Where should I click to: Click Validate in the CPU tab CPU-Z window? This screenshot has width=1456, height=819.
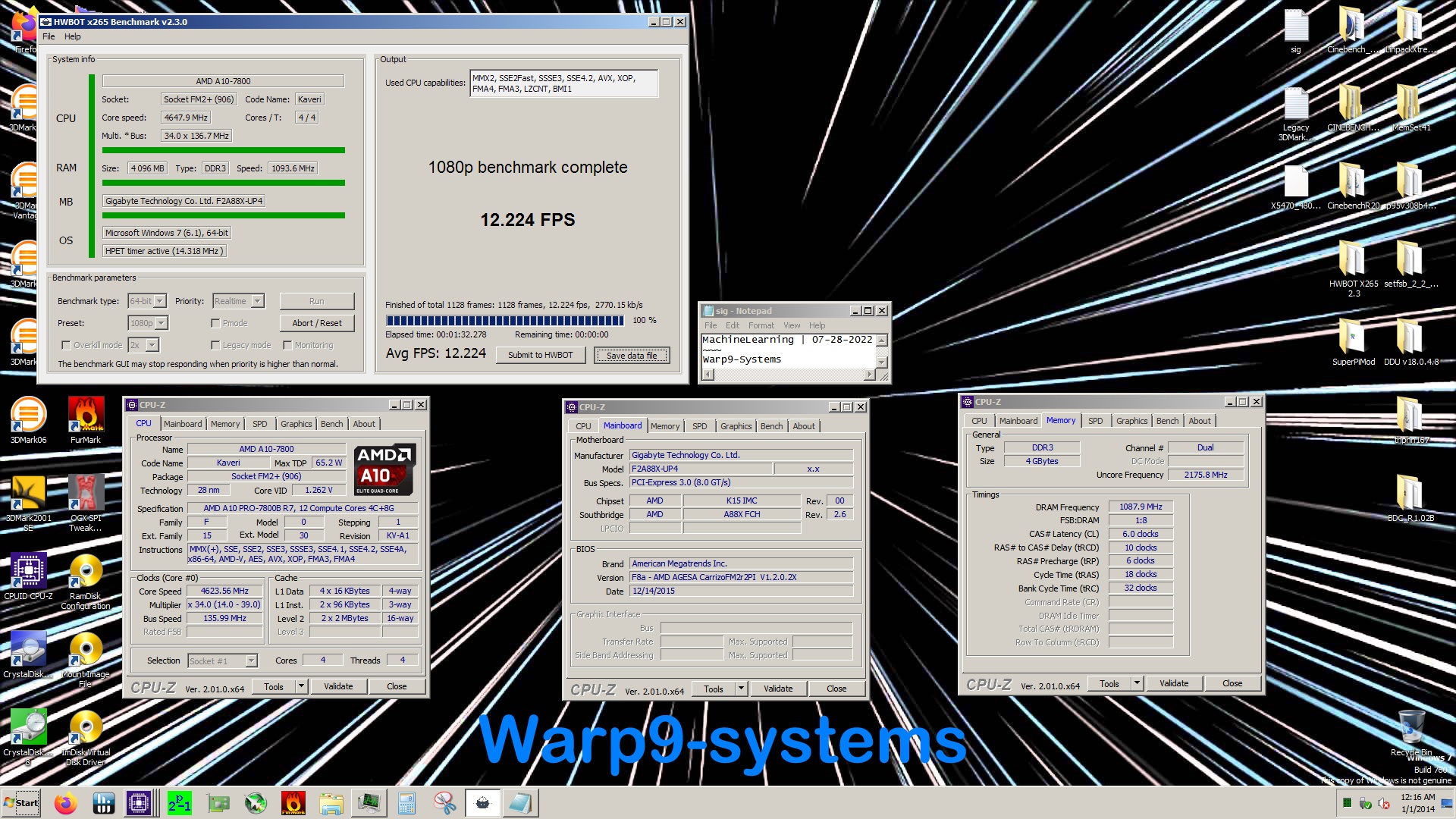pos(338,686)
